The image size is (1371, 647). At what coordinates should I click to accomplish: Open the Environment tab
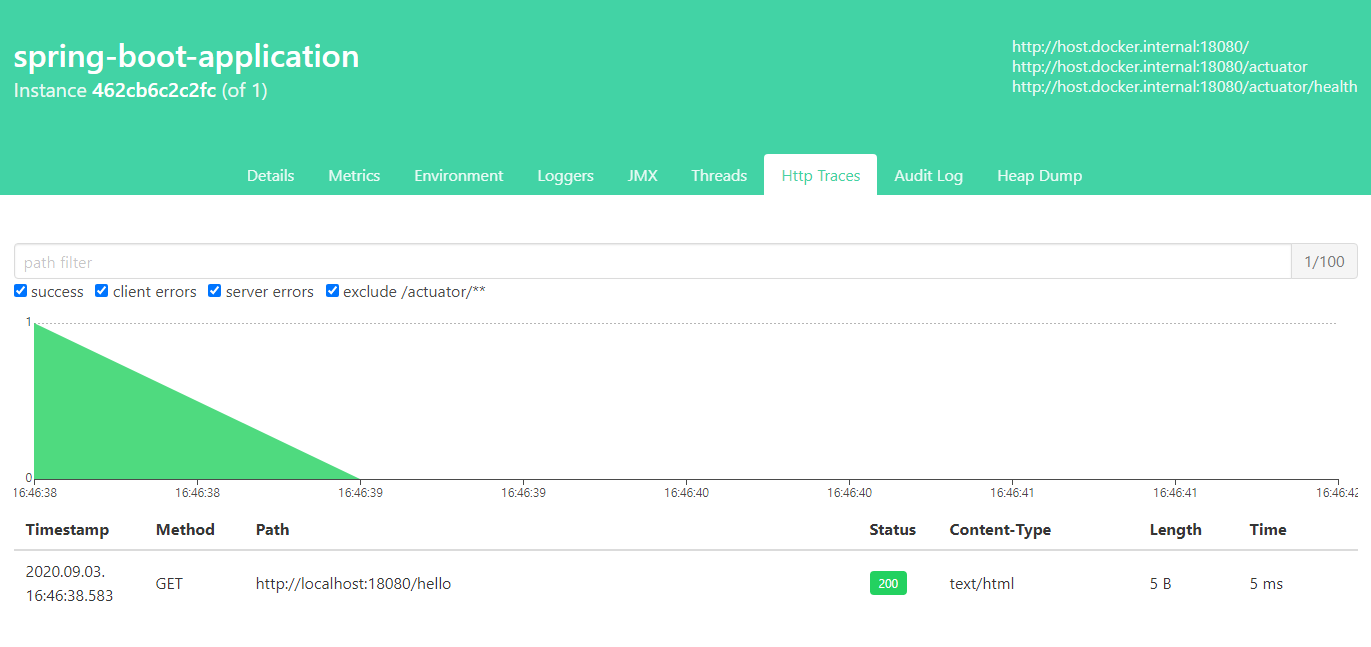click(459, 175)
